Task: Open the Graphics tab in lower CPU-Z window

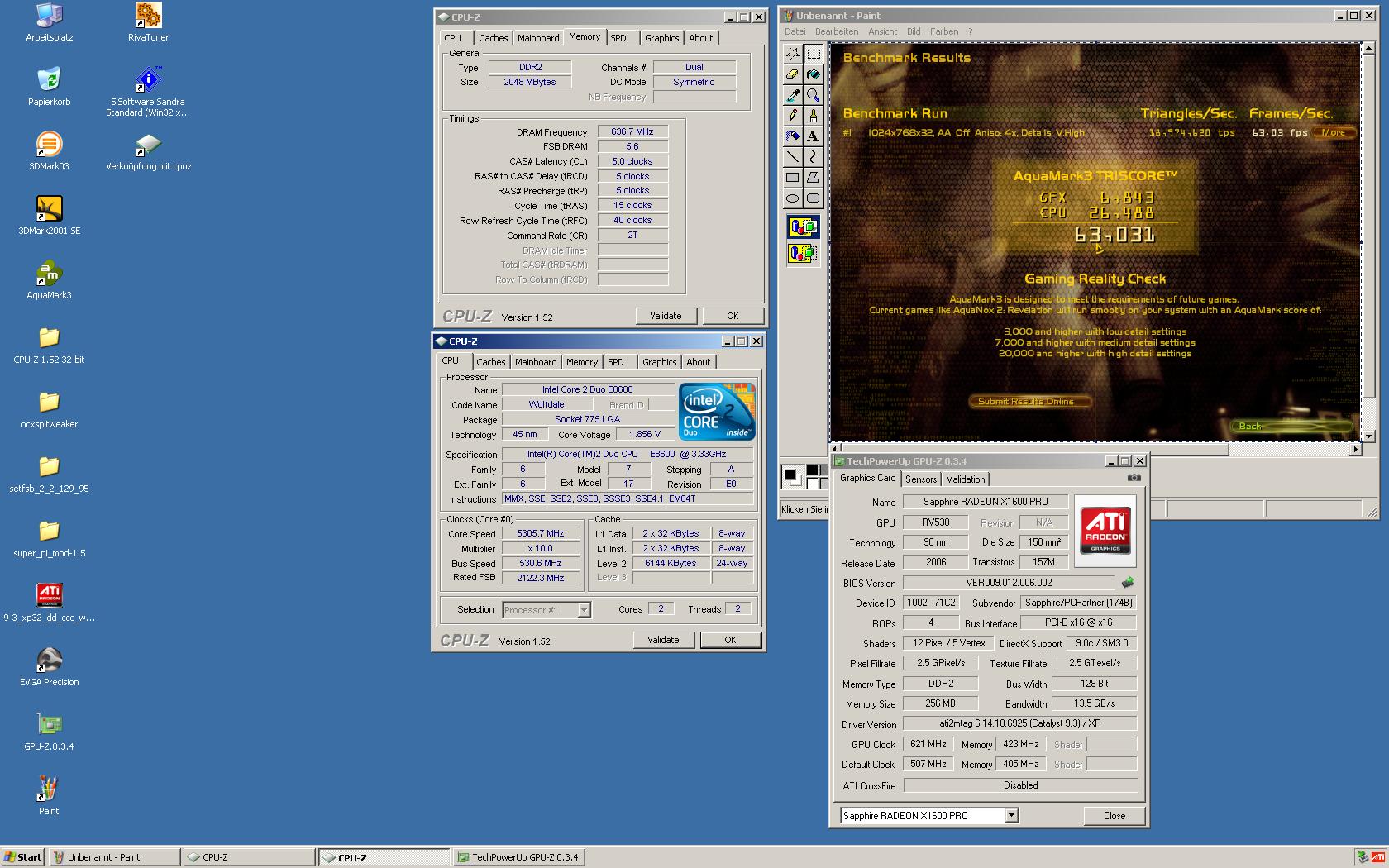Action: click(x=659, y=362)
